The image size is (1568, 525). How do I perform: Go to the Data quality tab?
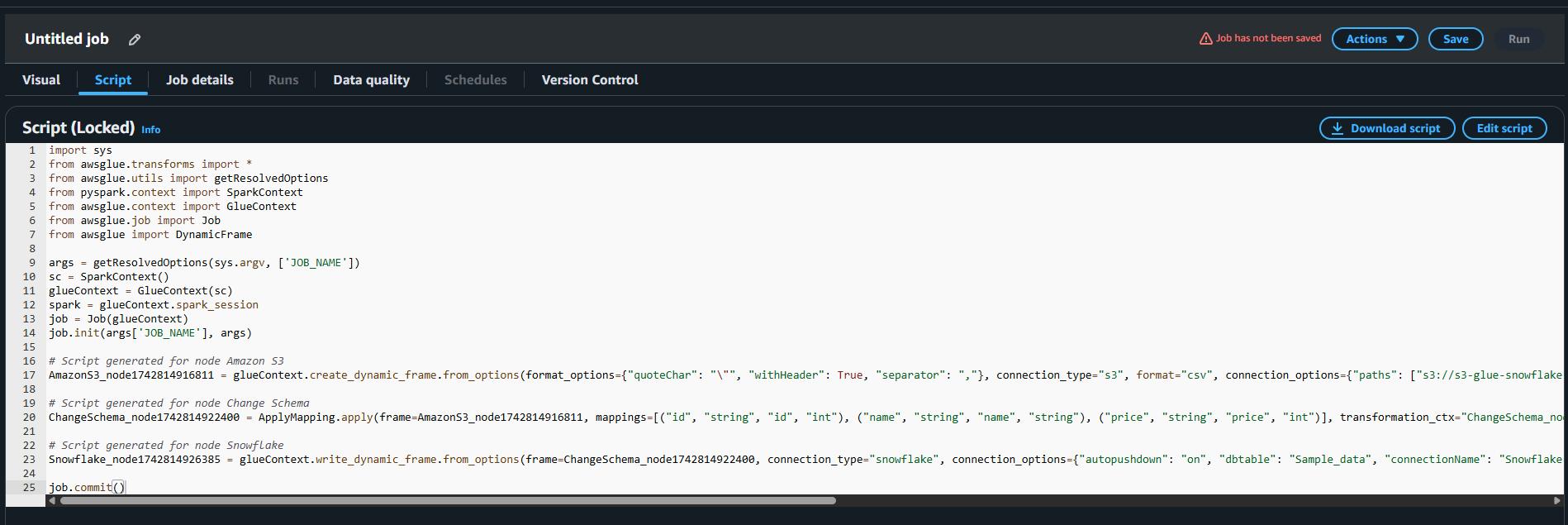point(371,80)
